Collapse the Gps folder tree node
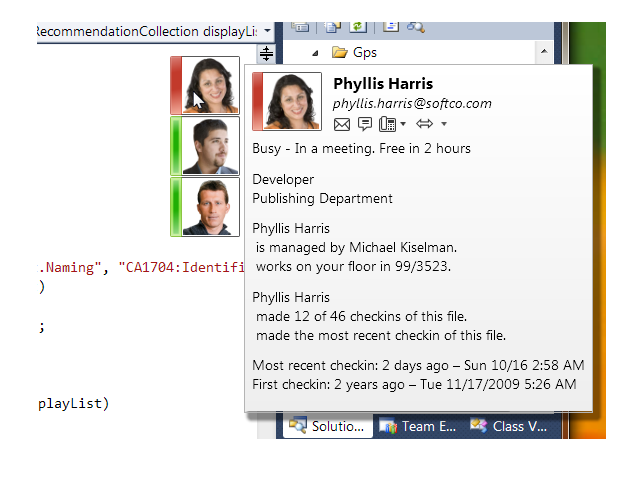640x480 pixels. coord(315,52)
